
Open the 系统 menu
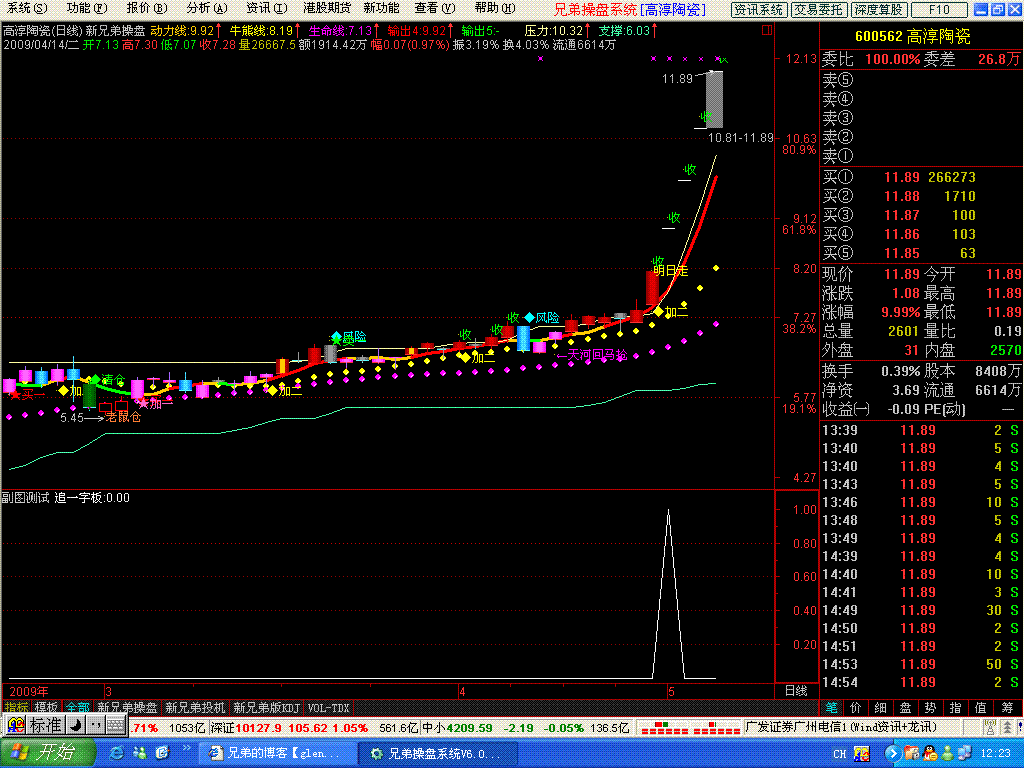[x=27, y=8]
